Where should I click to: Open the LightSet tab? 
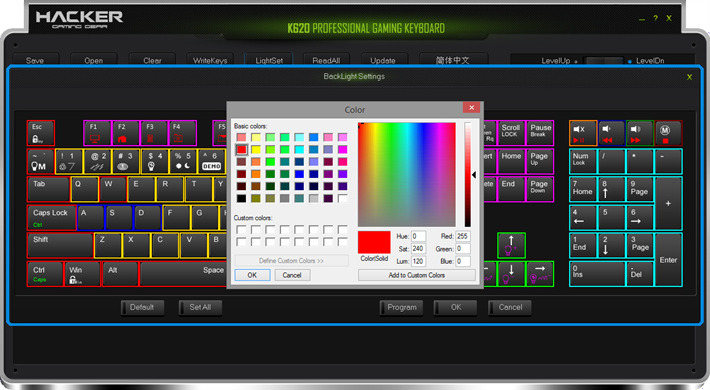269,60
